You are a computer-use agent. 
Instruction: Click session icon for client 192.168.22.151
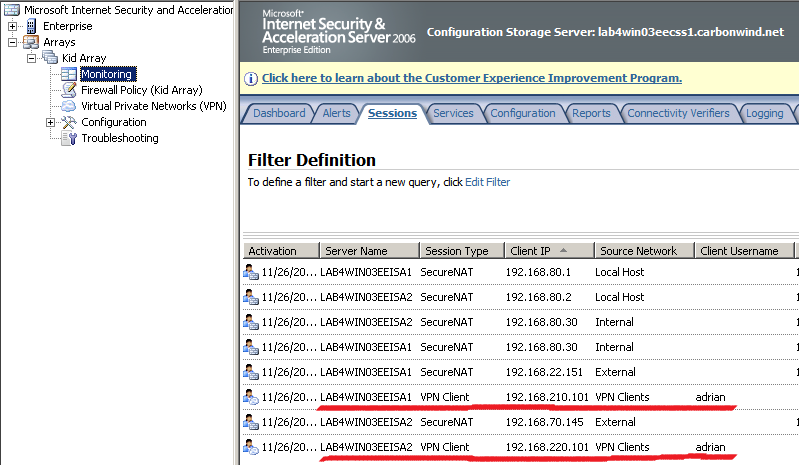(x=251, y=372)
